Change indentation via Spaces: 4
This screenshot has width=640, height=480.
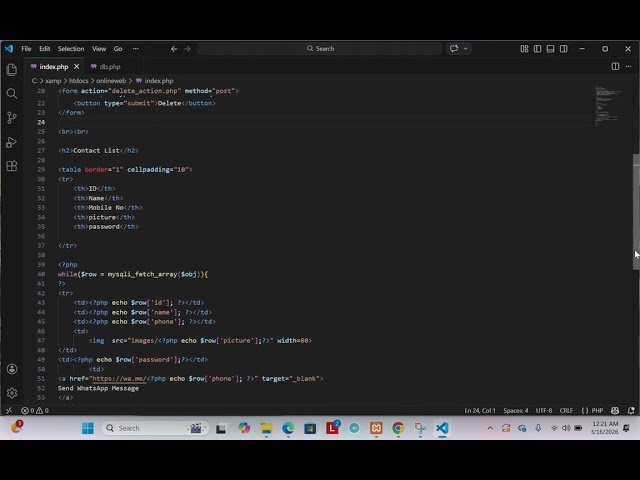[x=516, y=411]
